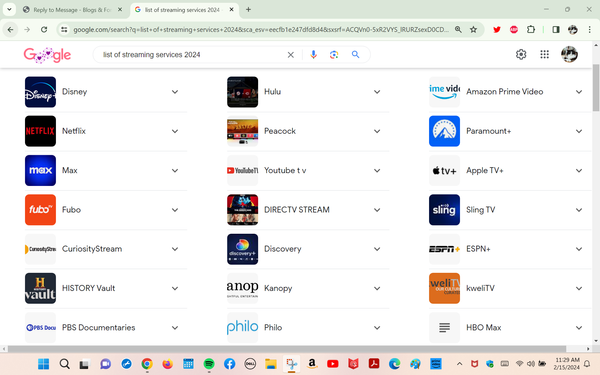Viewport: 600px width, 375px height.
Task: Switch to Reply to Message tab
Action: click(x=72, y=10)
